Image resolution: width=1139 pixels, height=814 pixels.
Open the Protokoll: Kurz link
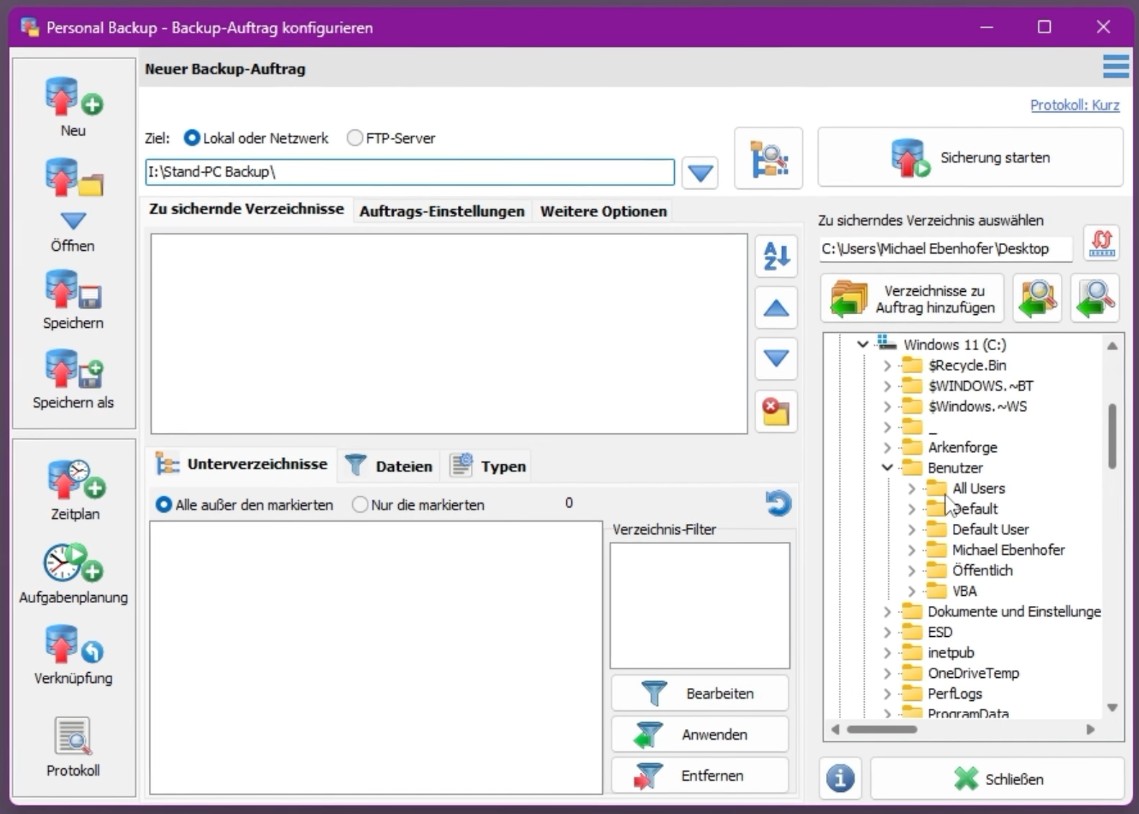pyautogui.click(x=1074, y=105)
